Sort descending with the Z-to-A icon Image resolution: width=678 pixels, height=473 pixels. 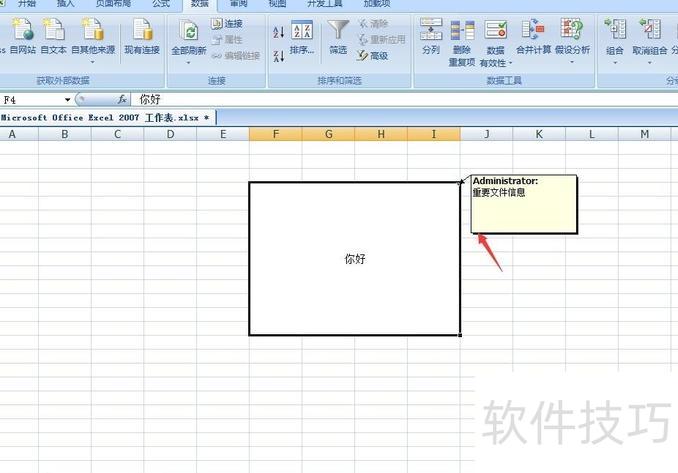[279, 55]
